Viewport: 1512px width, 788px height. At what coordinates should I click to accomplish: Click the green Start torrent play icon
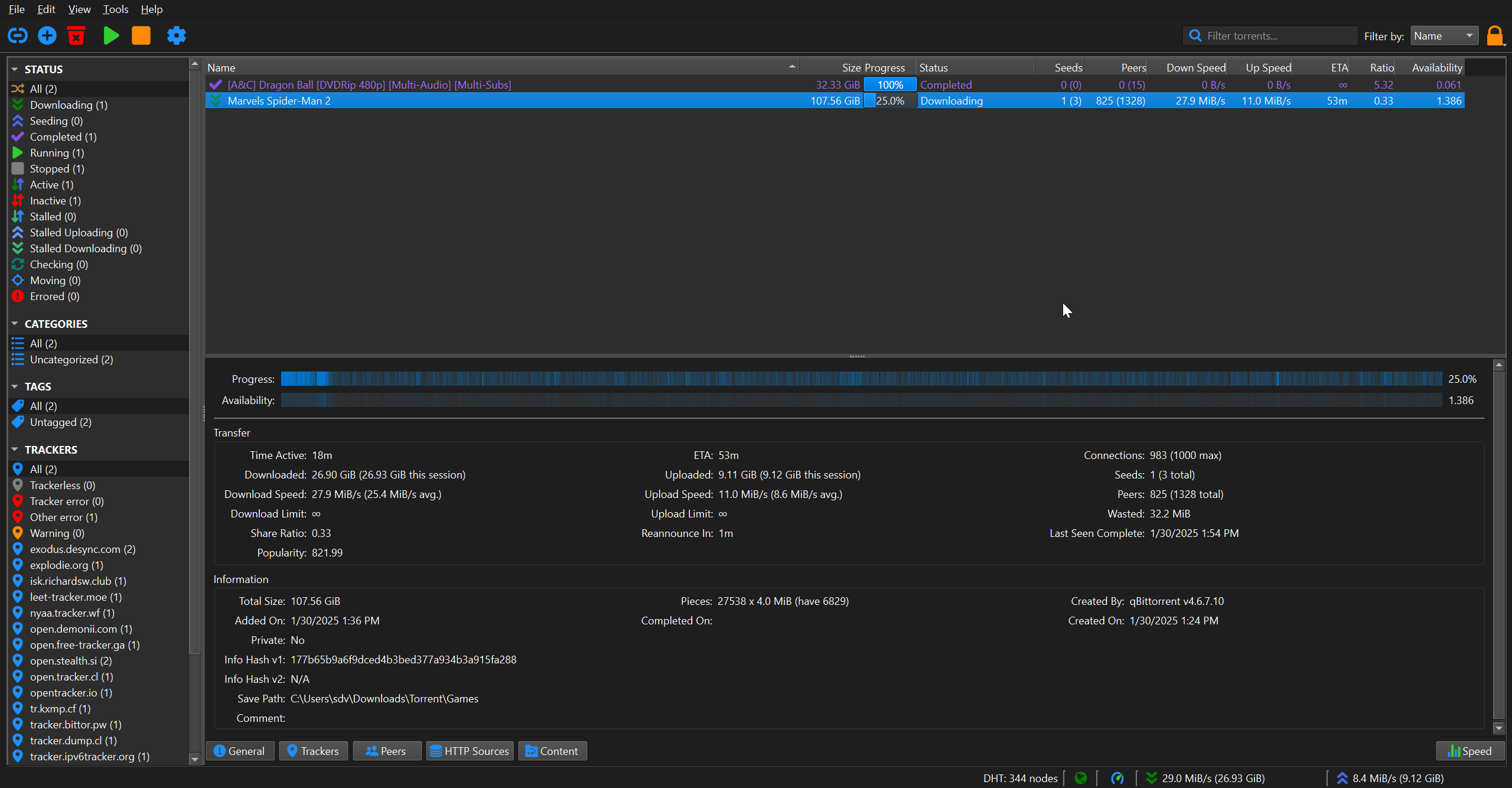point(110,36)
